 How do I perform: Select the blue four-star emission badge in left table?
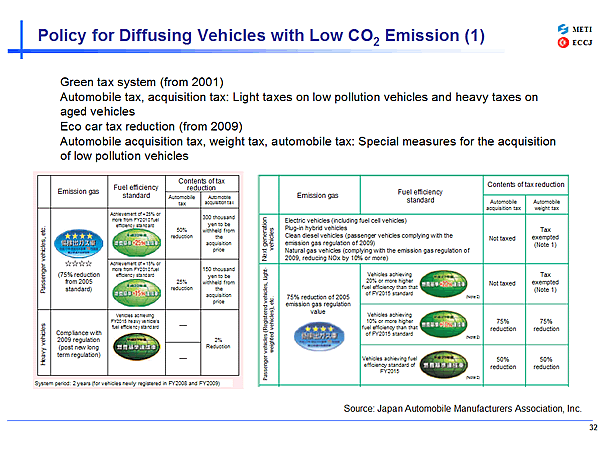coord(79,243)
